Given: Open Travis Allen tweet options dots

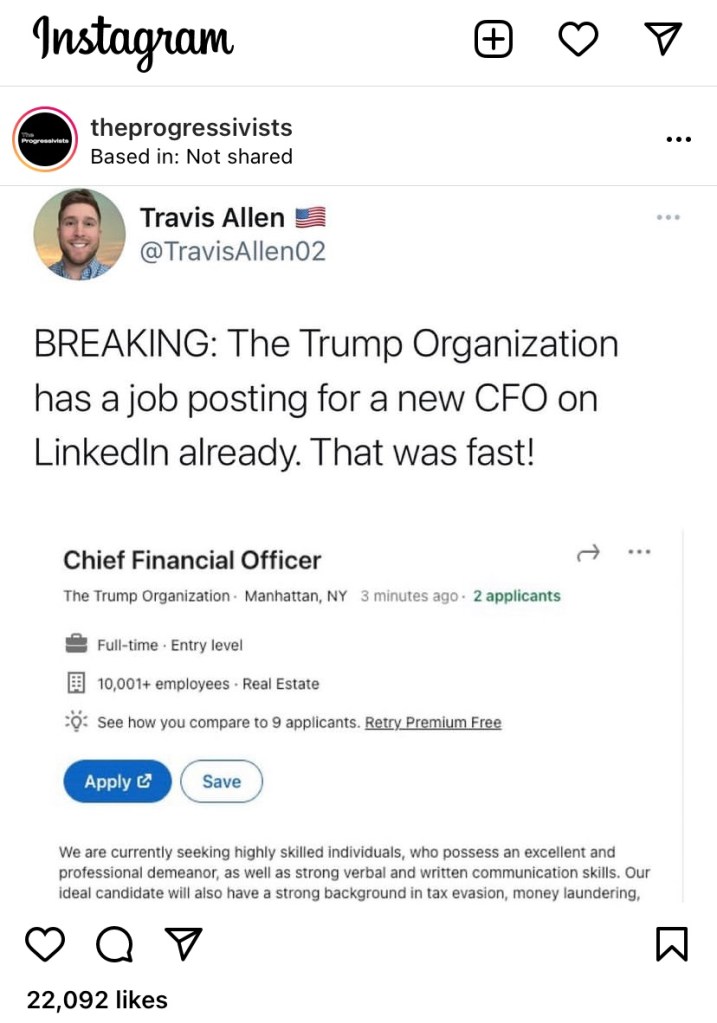Looking at the screenshot, I should tap(668, 217).
